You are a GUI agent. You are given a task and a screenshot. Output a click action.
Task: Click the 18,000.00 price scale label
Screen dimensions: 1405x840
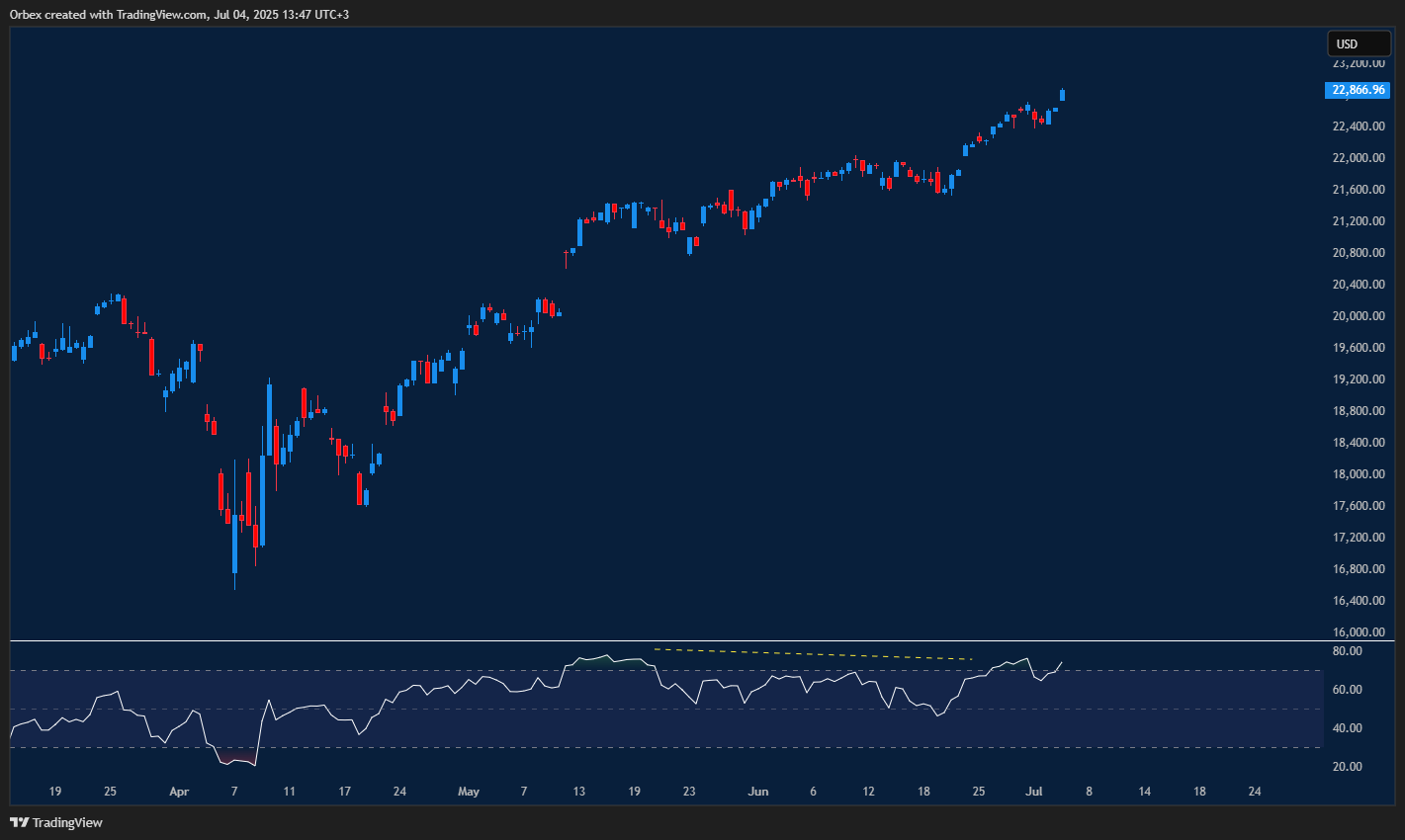[x=1359, y=474]
